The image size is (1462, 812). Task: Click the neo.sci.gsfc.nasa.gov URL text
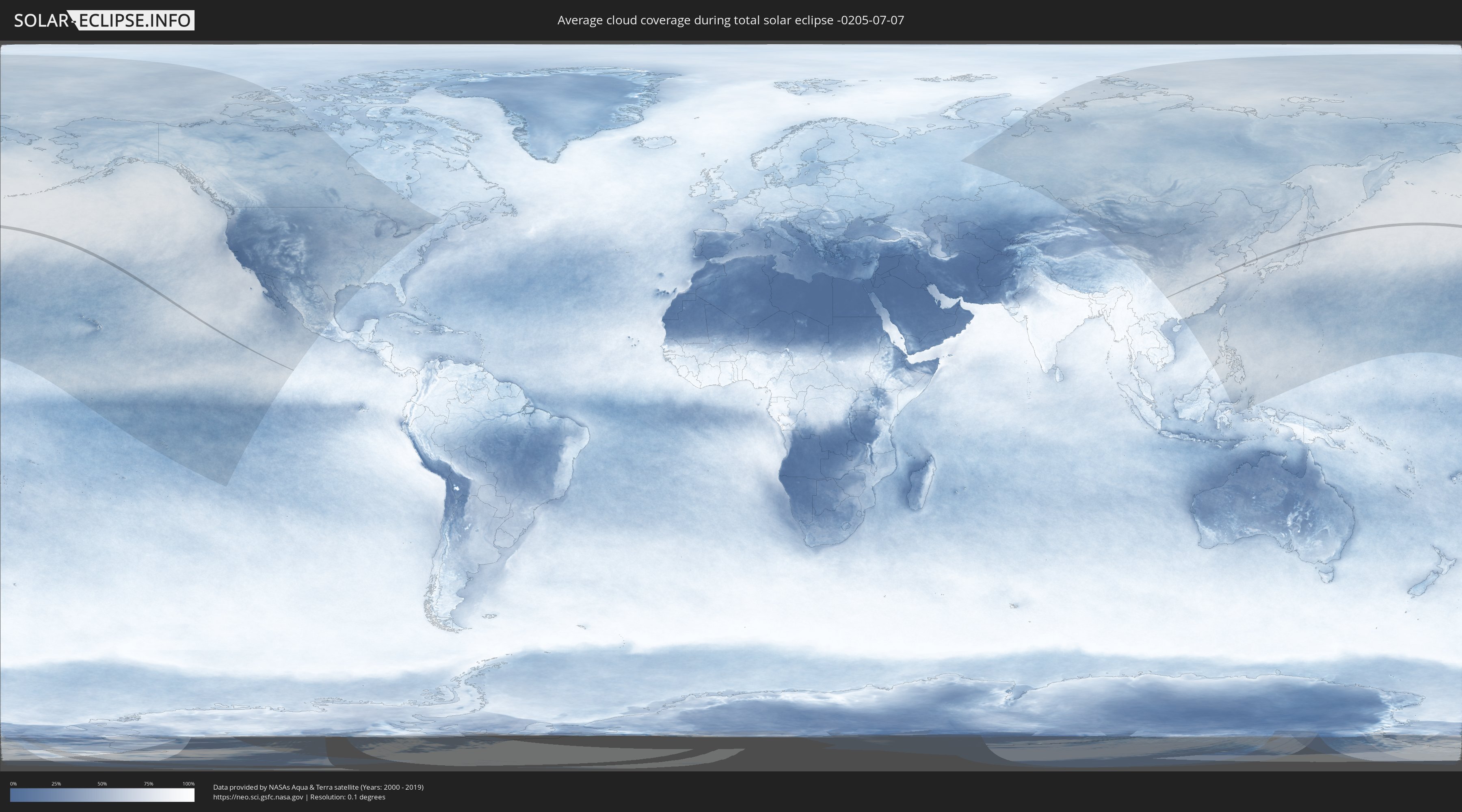(258, 797)
